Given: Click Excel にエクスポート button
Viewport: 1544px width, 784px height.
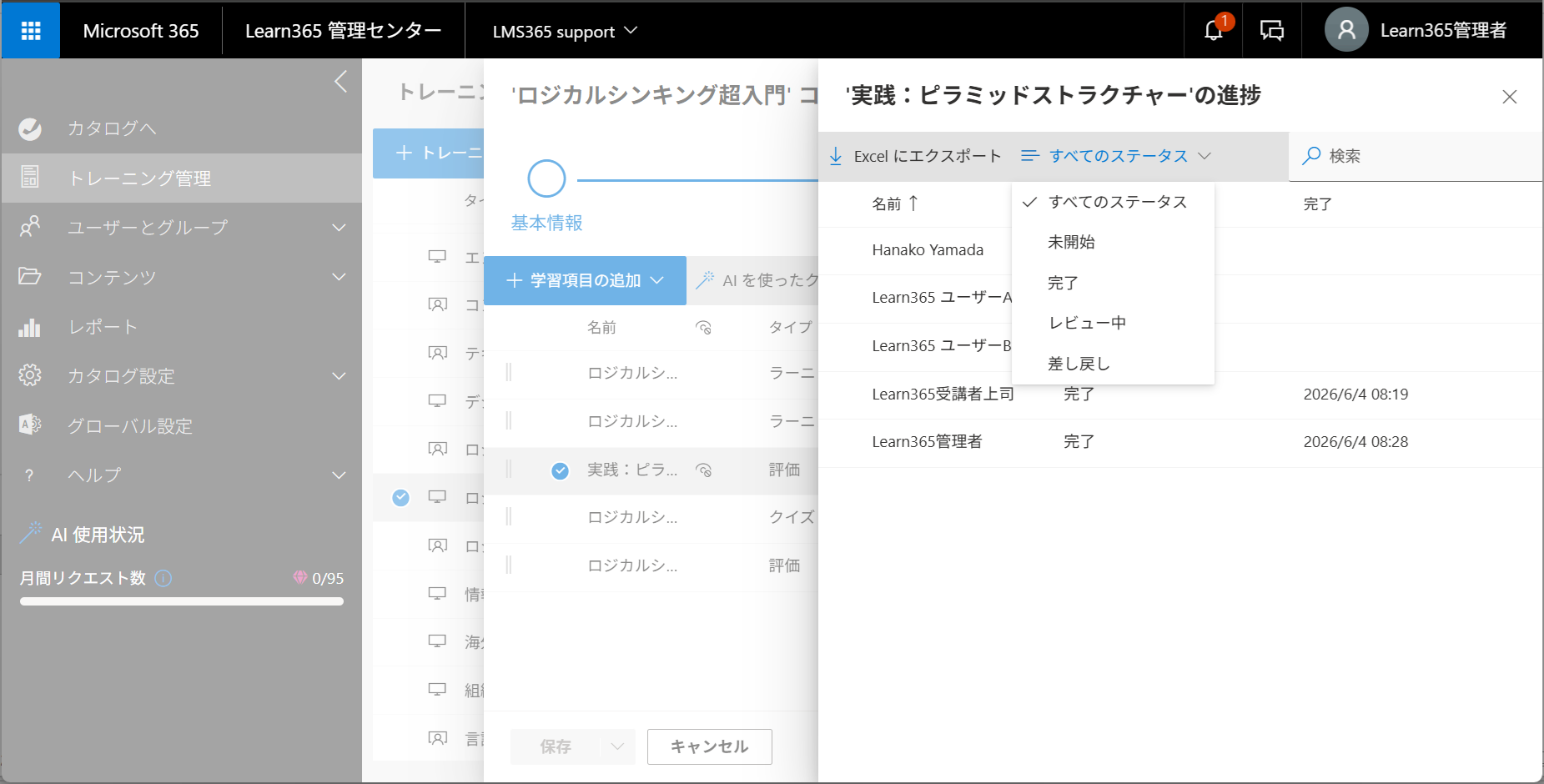Looking at the screenshot, I should pyautogui.click(x=915, y=156).
